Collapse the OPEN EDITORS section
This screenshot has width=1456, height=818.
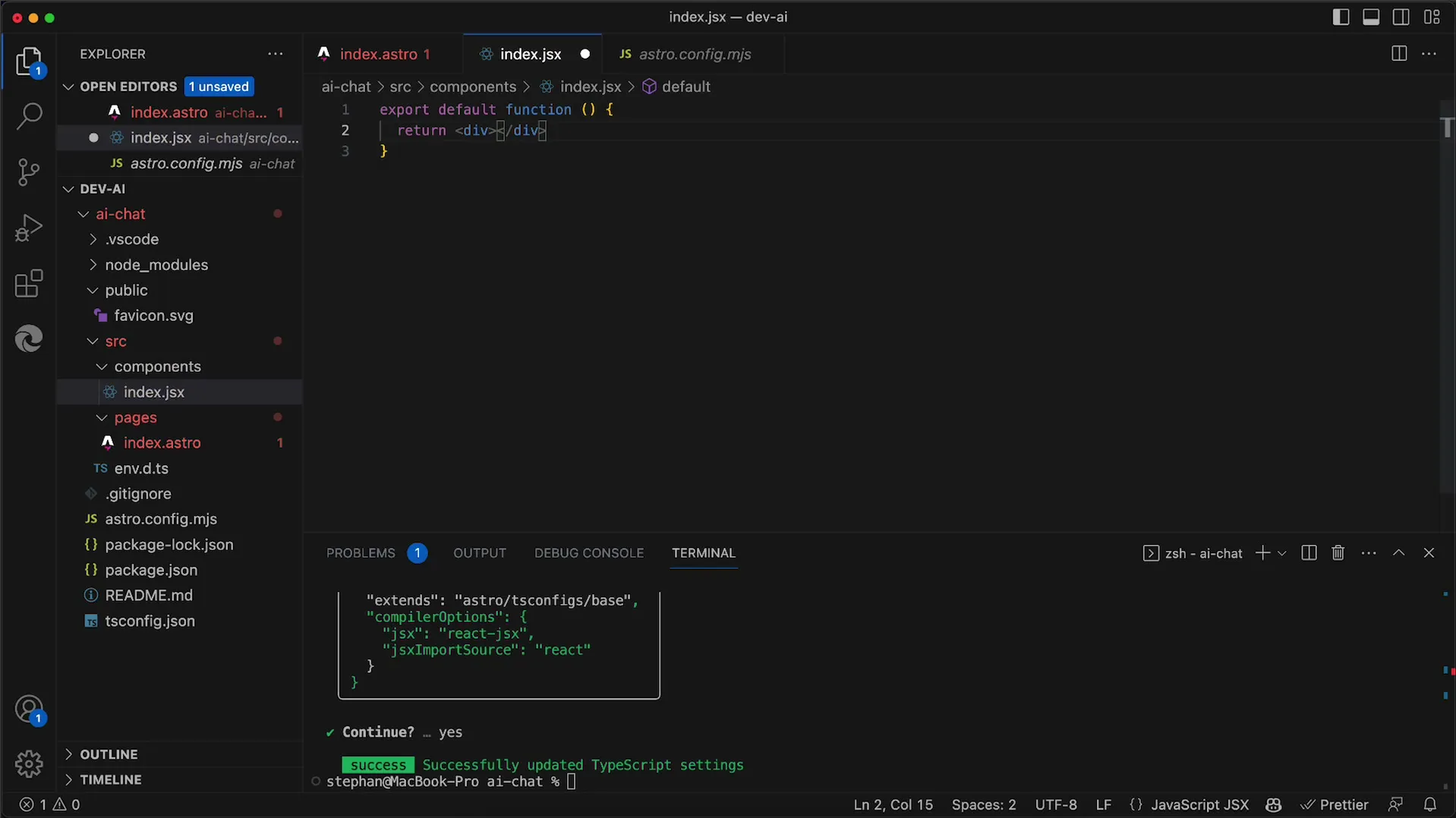(x=68, y=87)
